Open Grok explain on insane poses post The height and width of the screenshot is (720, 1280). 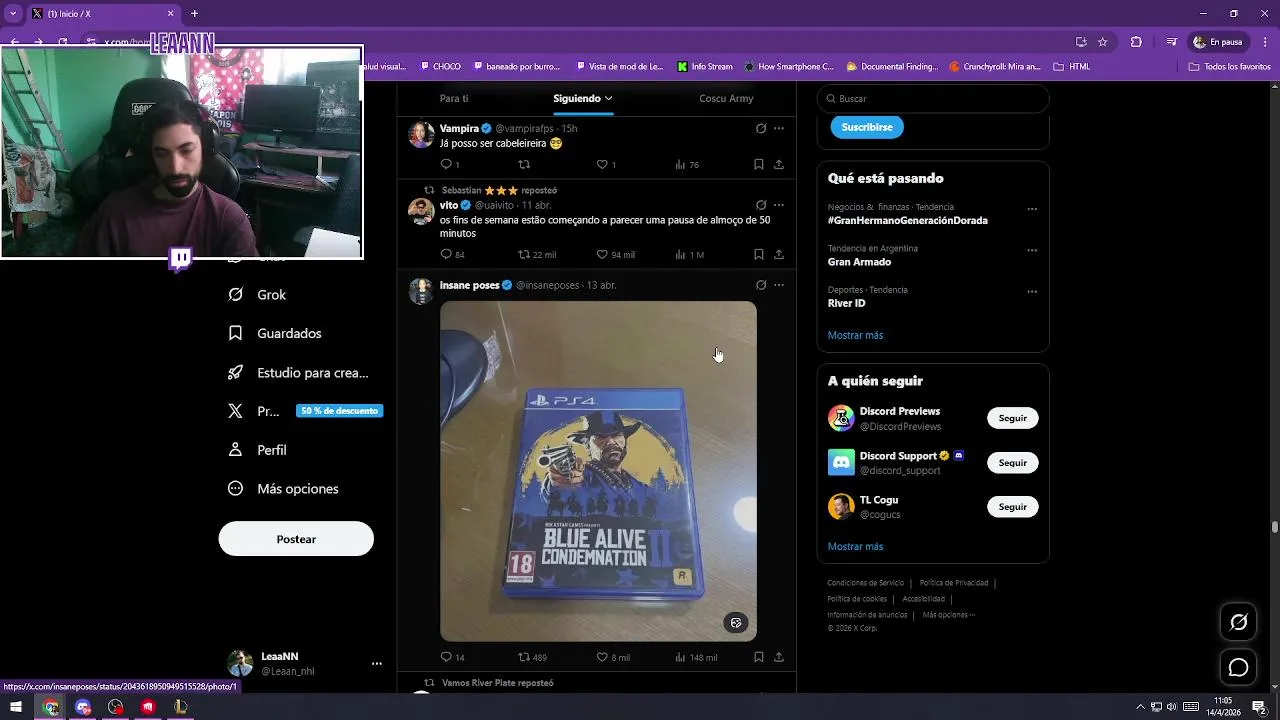[x=761, y=285]
